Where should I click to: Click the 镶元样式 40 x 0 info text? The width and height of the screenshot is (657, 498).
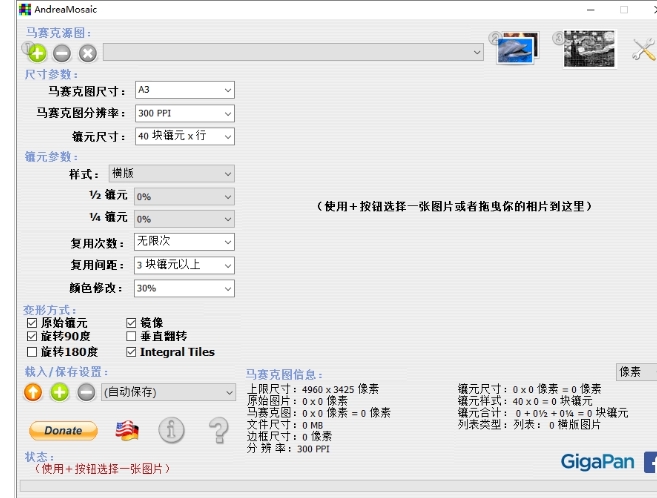(x=525, y=401)
